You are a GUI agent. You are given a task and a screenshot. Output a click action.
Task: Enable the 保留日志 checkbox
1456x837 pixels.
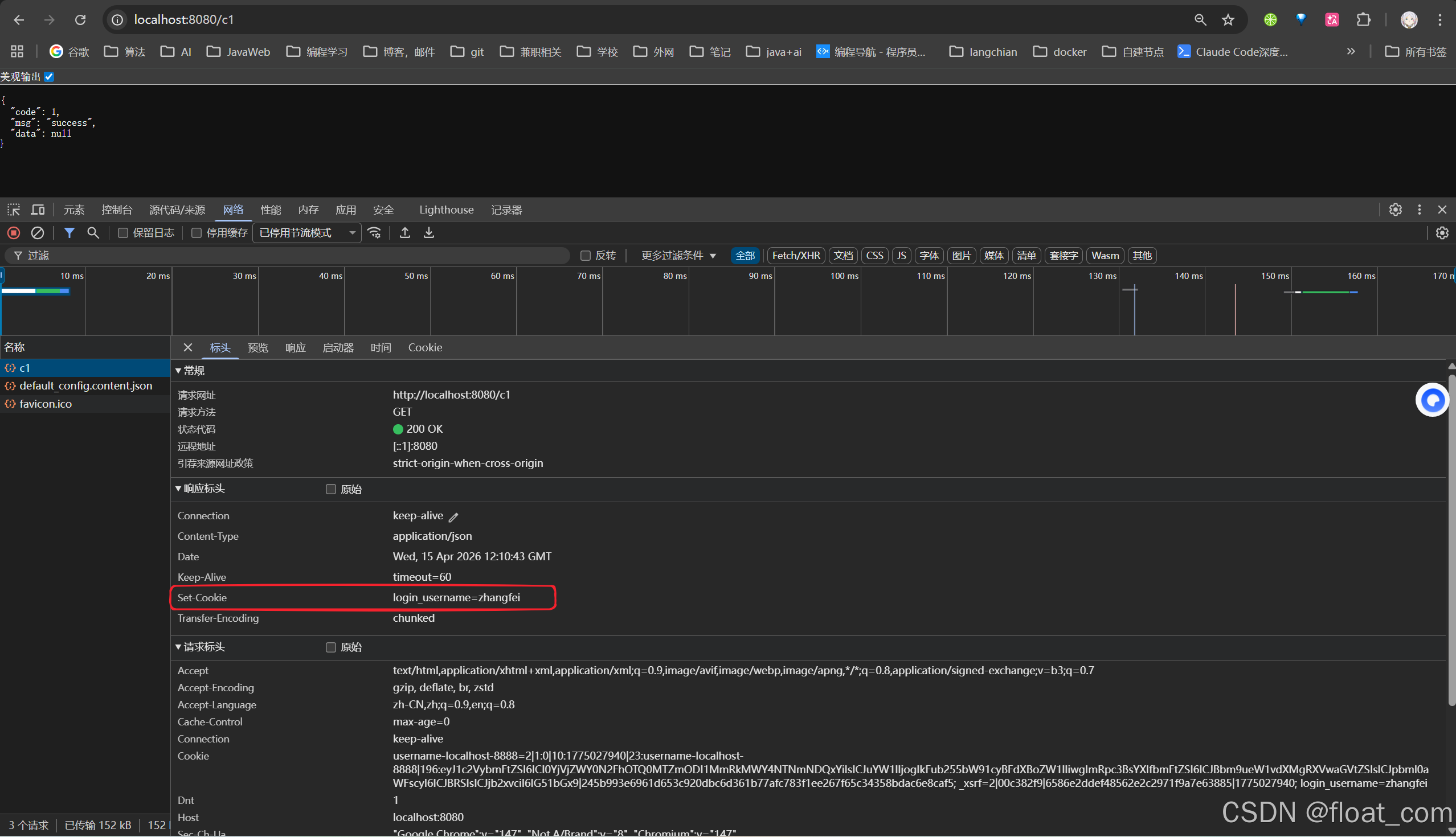122,233
